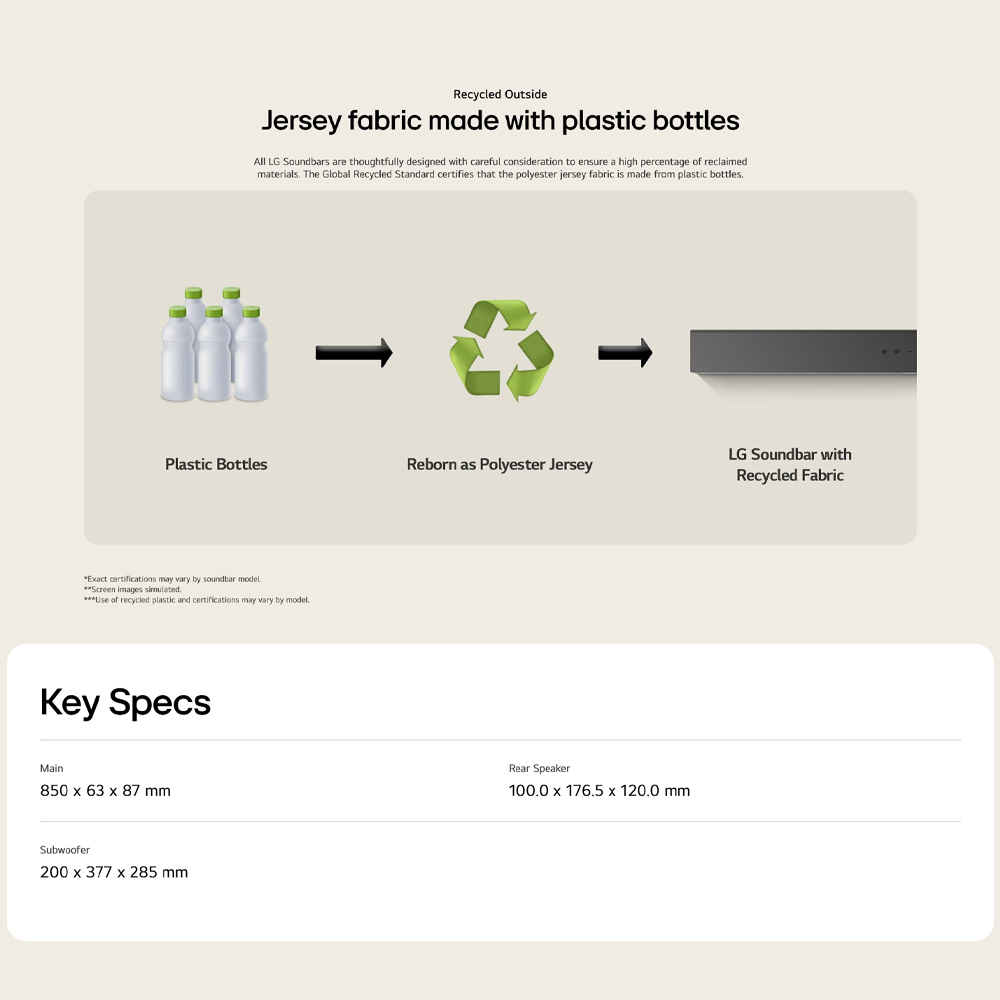The width and height of the screenshot is (1000, 1000).
Task: Click the "Exact certifications may vary" footnote
Action: click(x=172, y=579)
